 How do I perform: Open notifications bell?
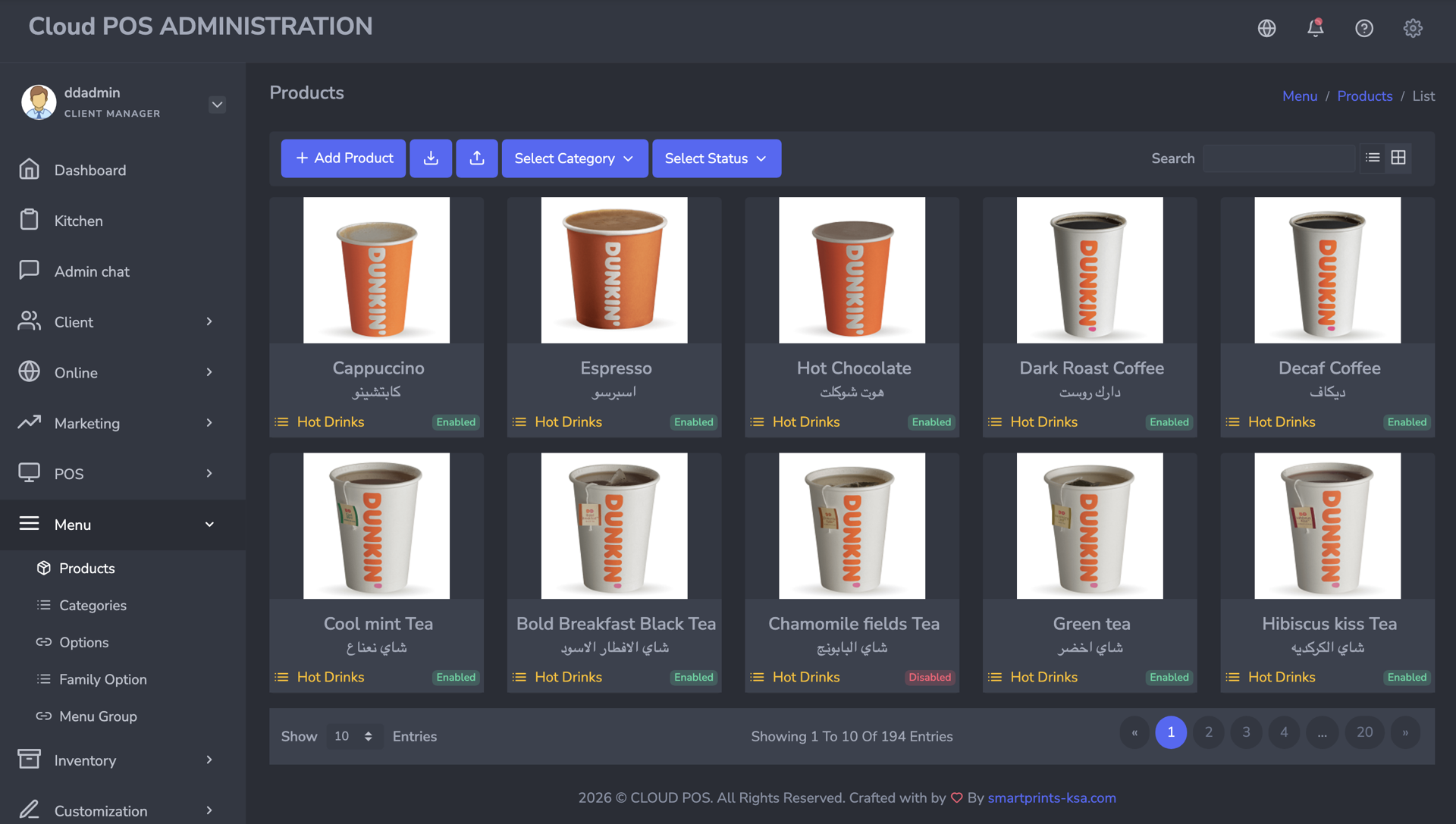pos(1316,28)
